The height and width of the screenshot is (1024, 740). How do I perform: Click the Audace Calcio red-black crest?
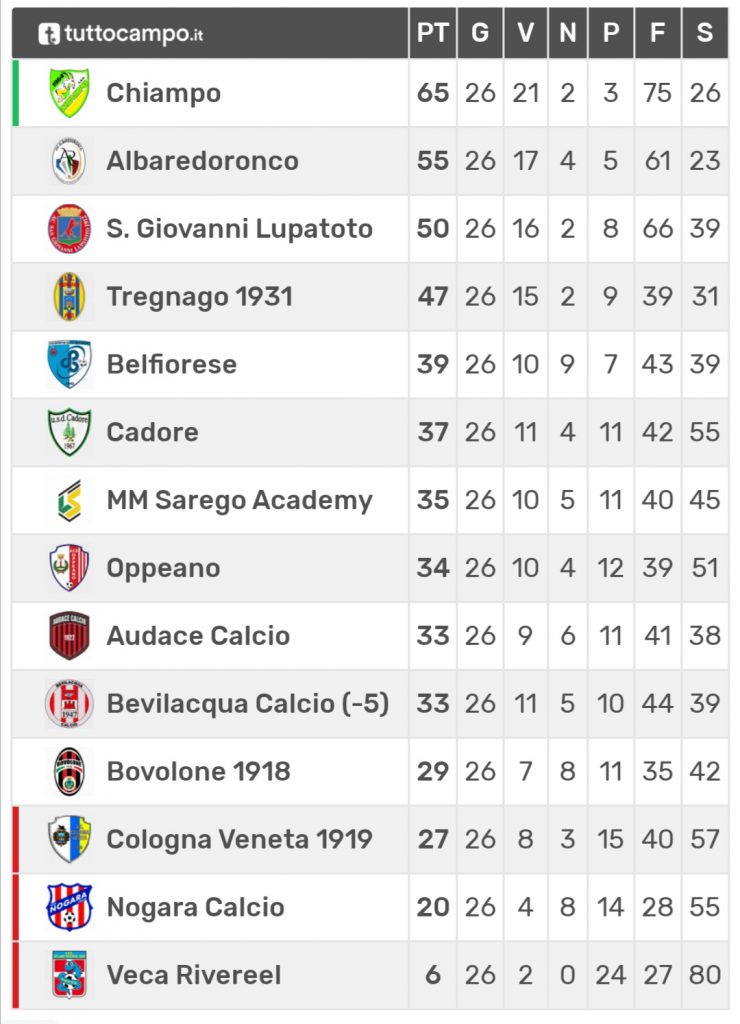69,635
